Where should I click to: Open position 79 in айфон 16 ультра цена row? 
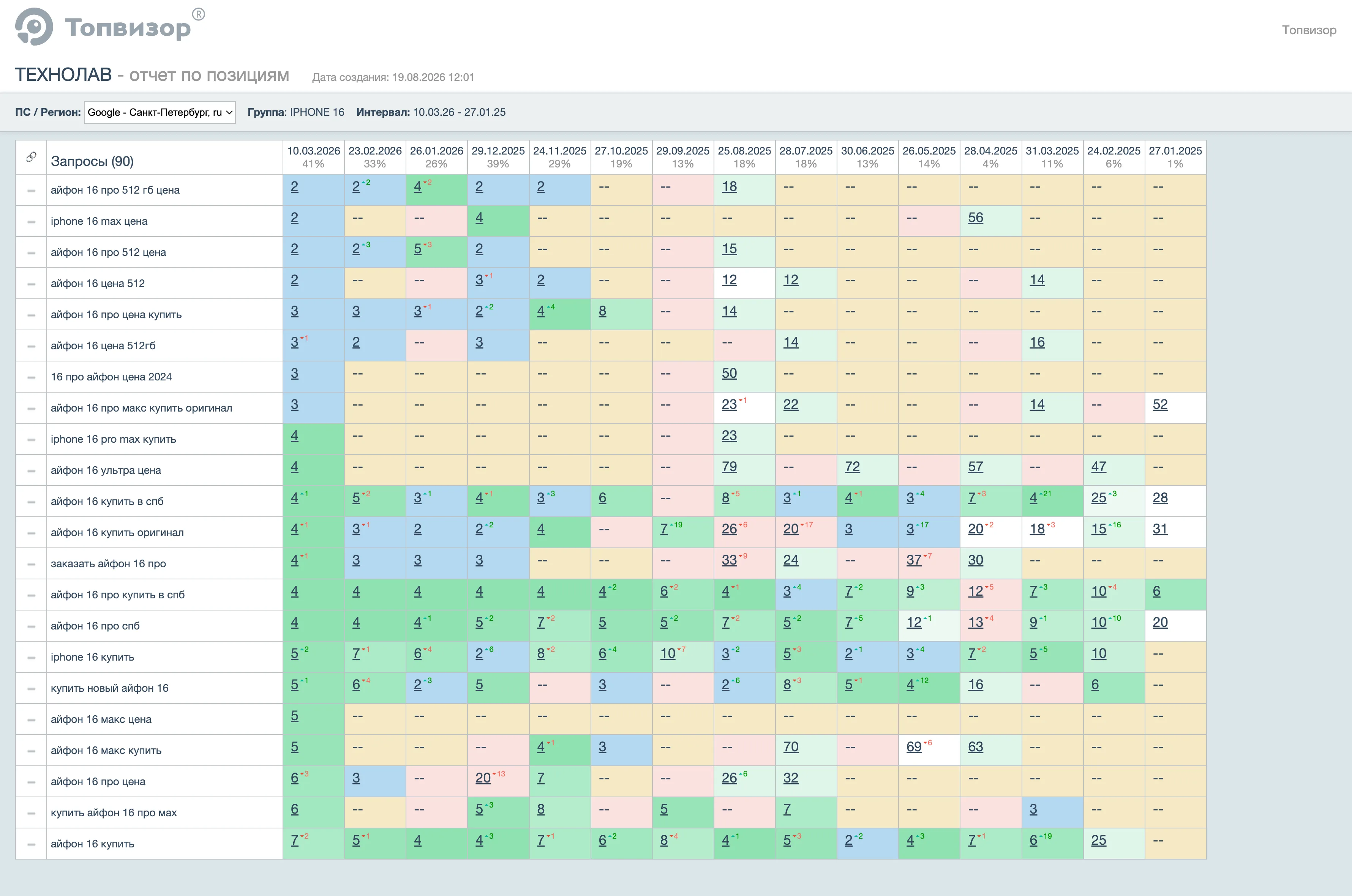click(729, 467)
